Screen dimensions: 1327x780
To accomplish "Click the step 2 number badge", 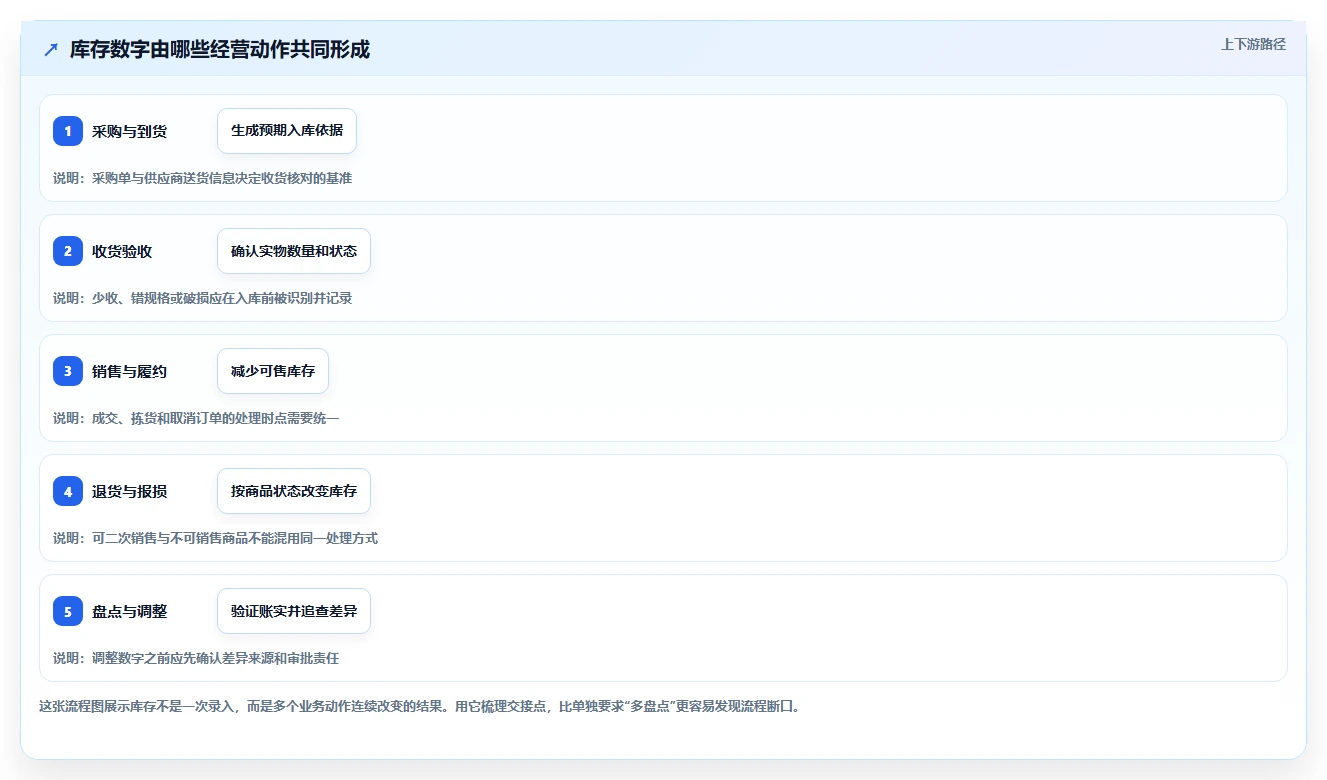I will click(68, 251).
